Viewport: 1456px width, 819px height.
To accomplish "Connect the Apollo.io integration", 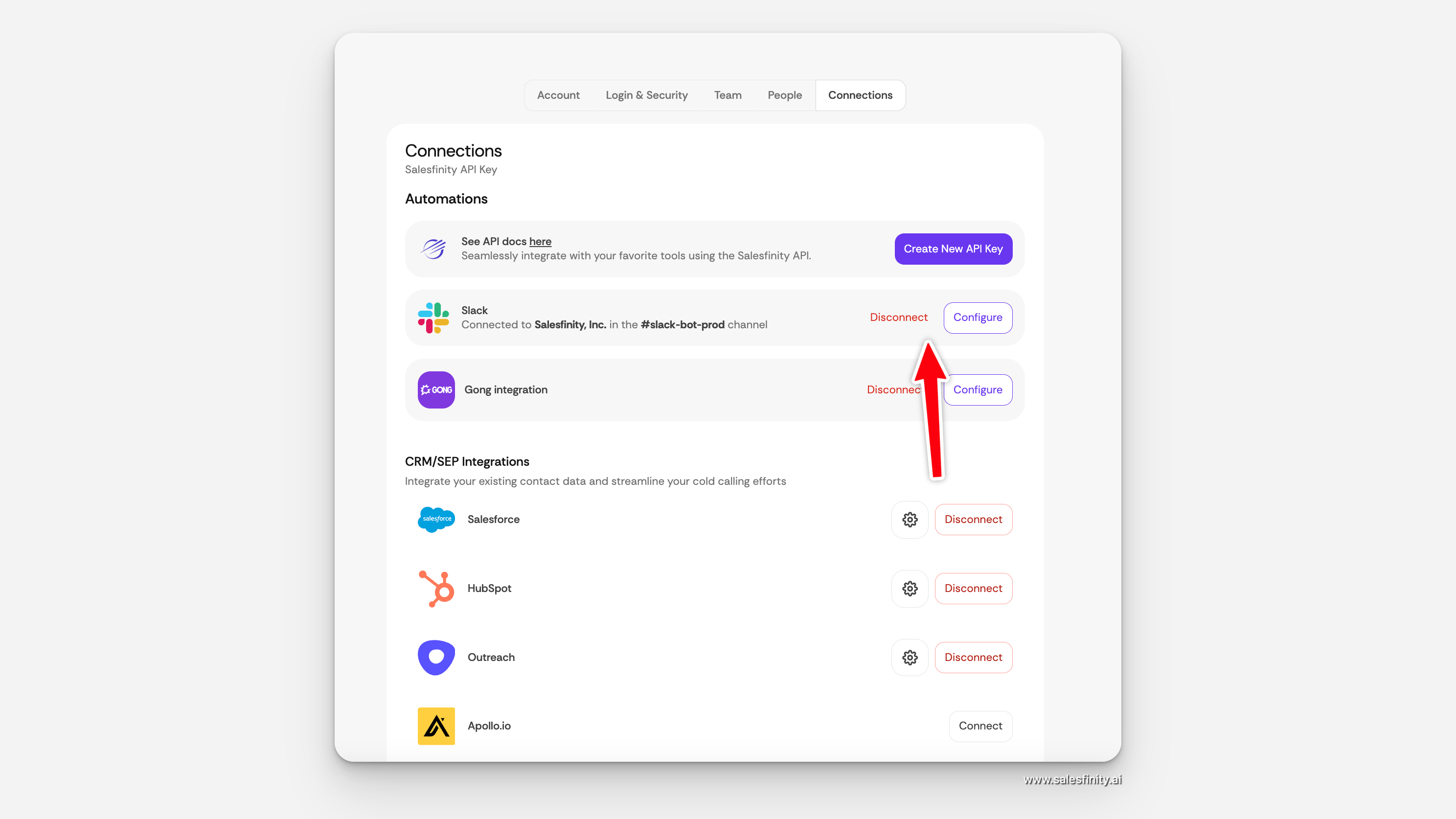I will point(980,726).
